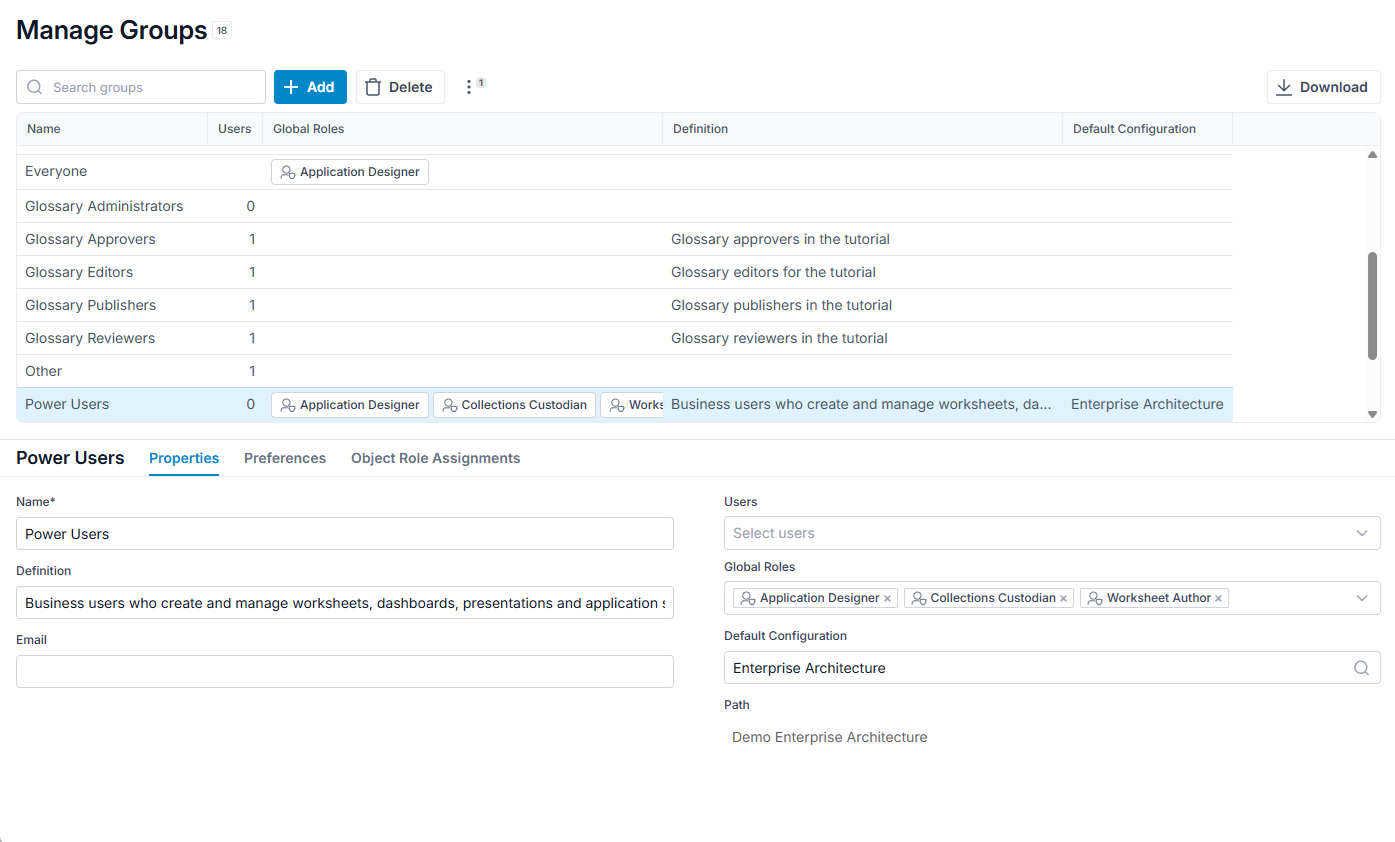This screenshot has width=1395, height=842.
Task: Open the Object Role Assignments tab
Action: pyautogui.click(x=435, y=458)
